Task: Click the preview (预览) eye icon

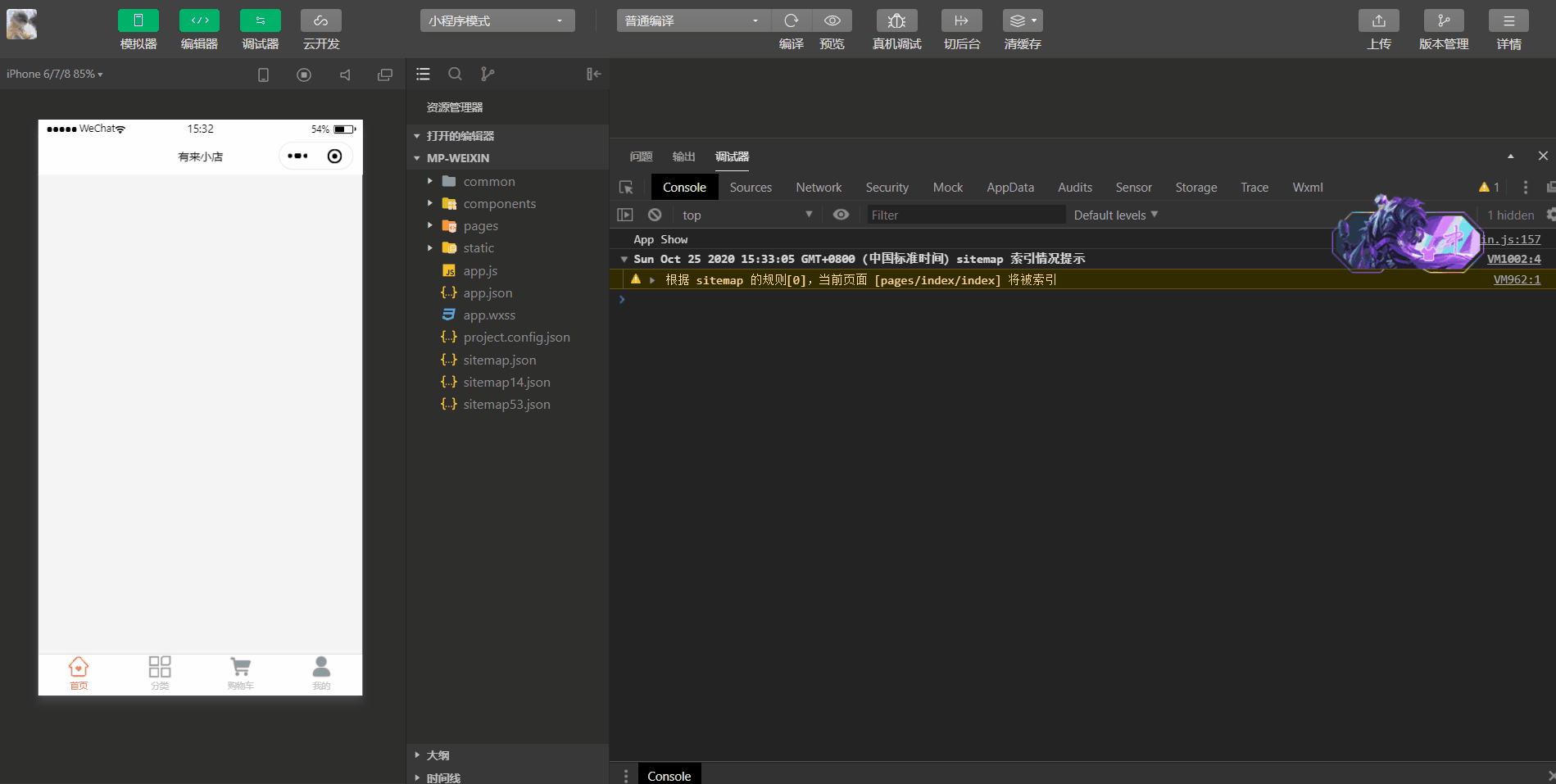Action: (832, 20)
